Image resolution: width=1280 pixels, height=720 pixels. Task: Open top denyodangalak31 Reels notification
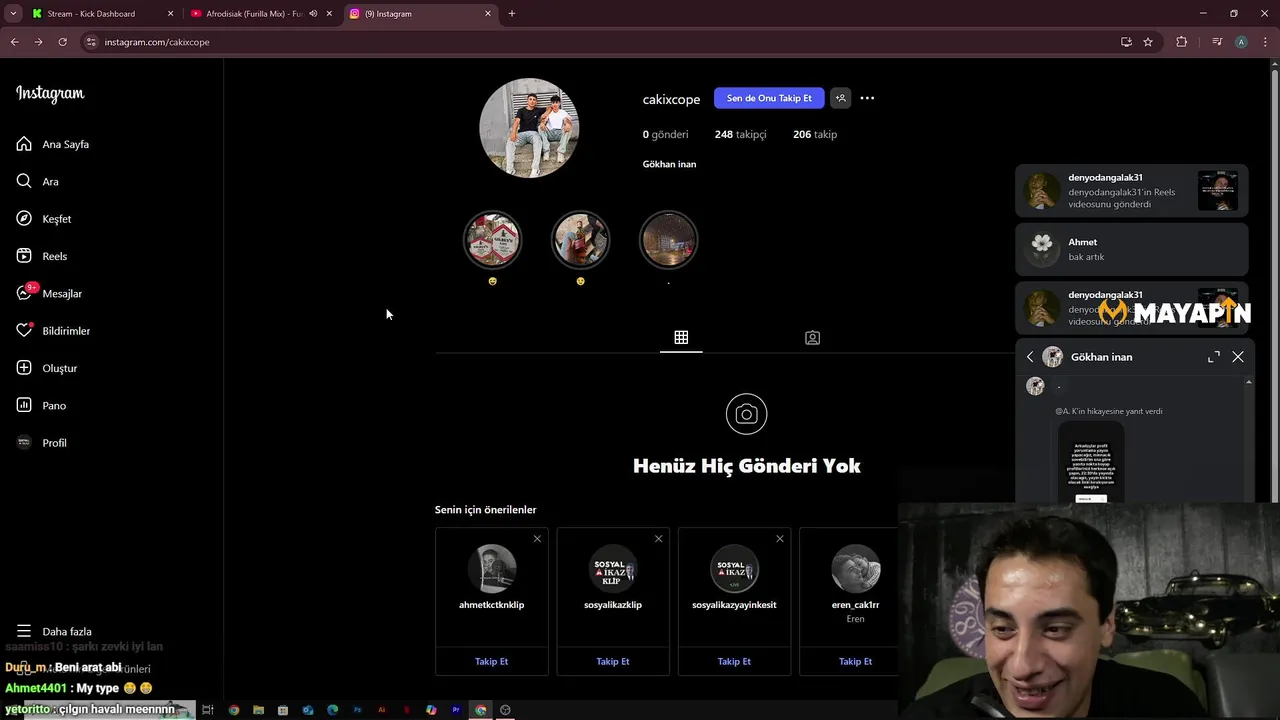click(1132, 191)
